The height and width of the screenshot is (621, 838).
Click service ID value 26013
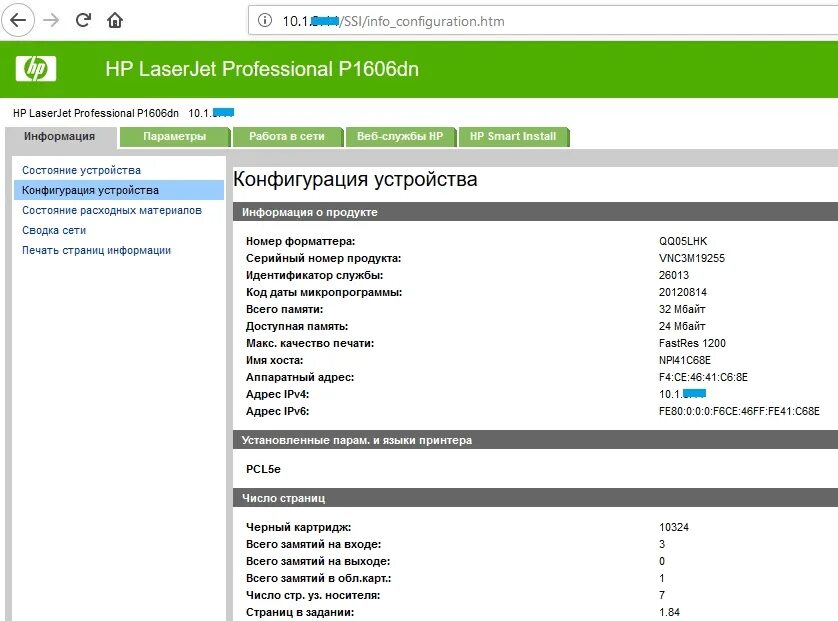674,275
